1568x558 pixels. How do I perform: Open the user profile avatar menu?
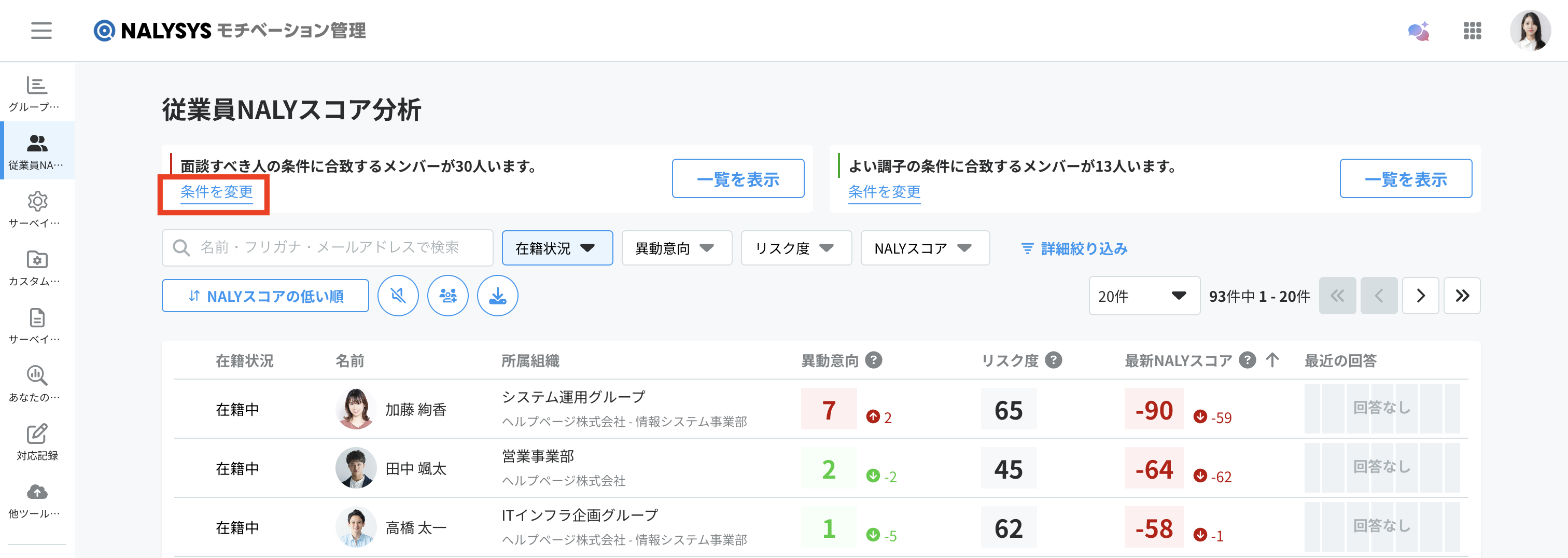pyautogui.click(x=1530, y=31)
